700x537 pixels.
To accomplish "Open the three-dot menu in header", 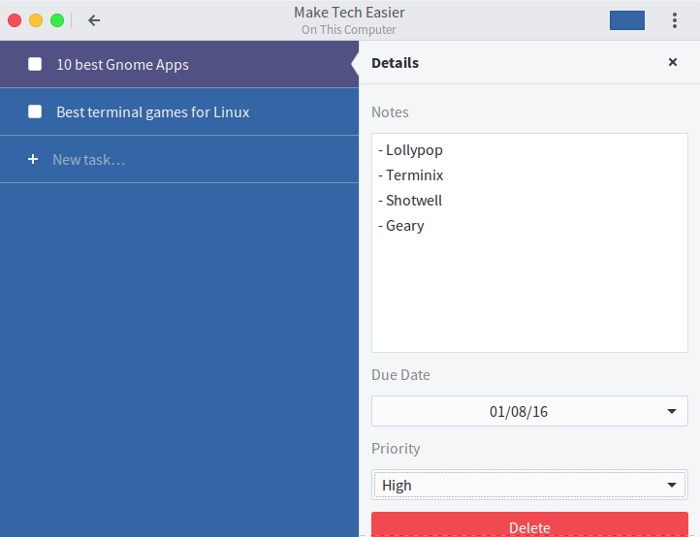I will (x=675, y=21).
